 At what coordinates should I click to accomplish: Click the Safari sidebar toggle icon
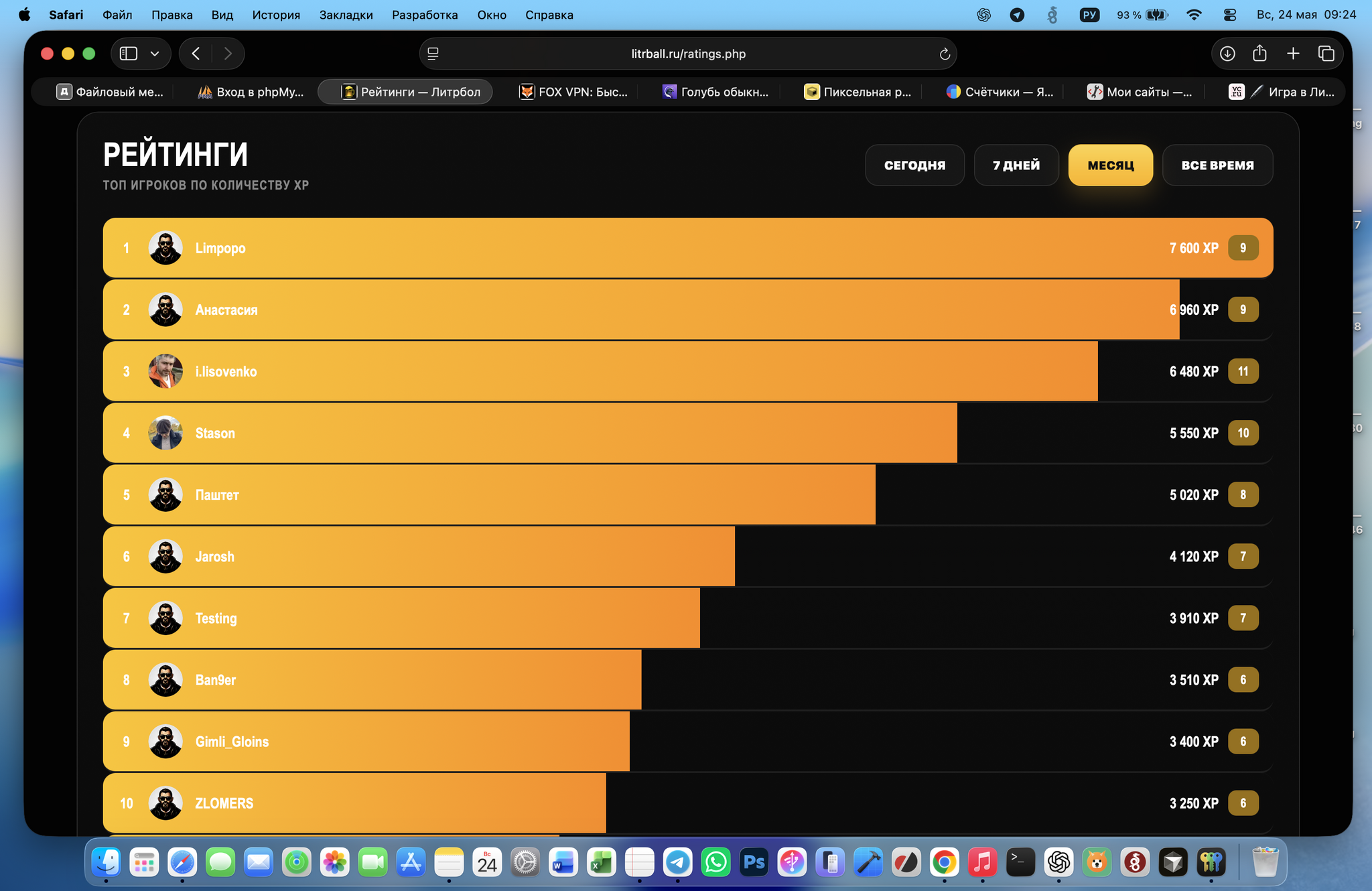coord(129,54)
